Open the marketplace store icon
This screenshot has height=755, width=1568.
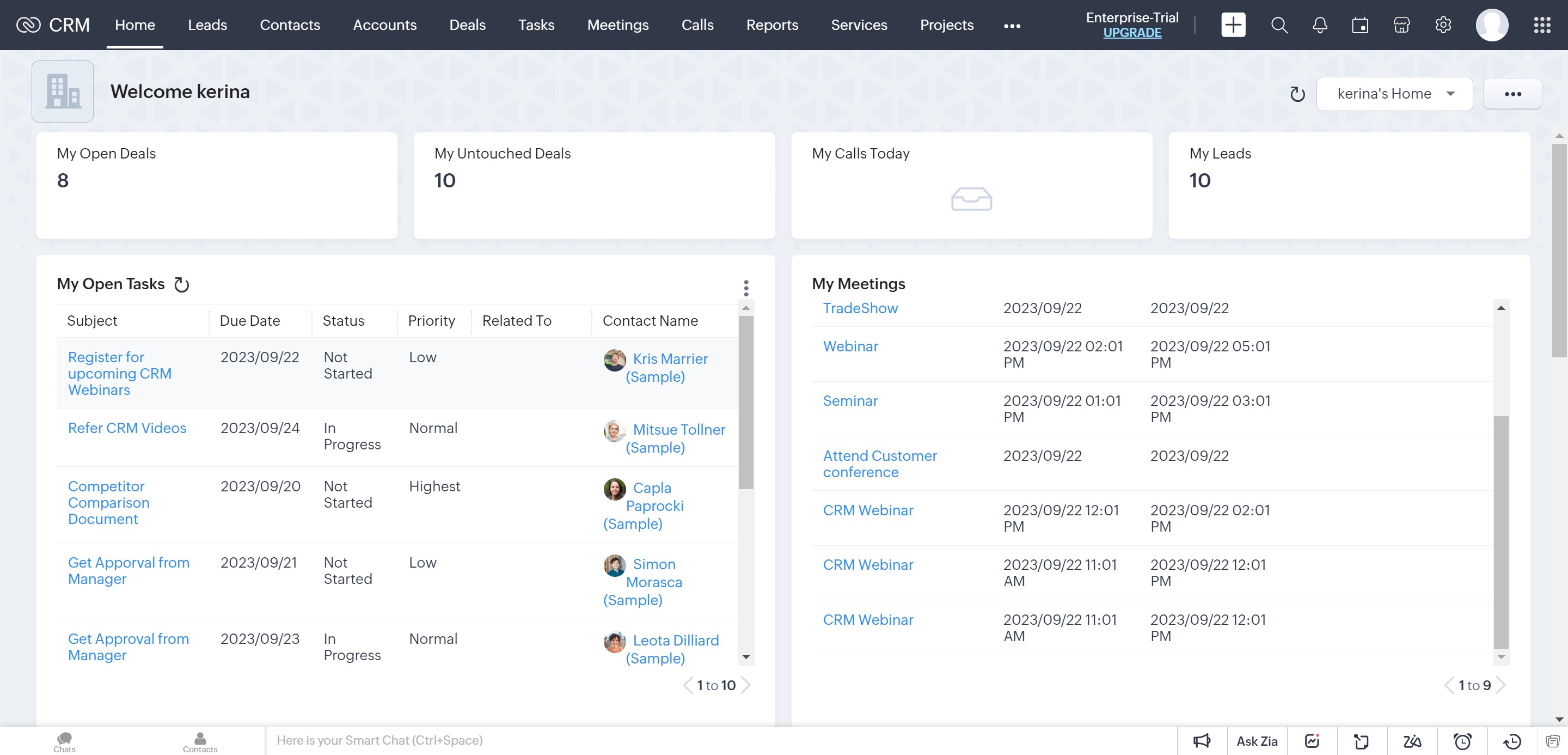pos(1401,25)
